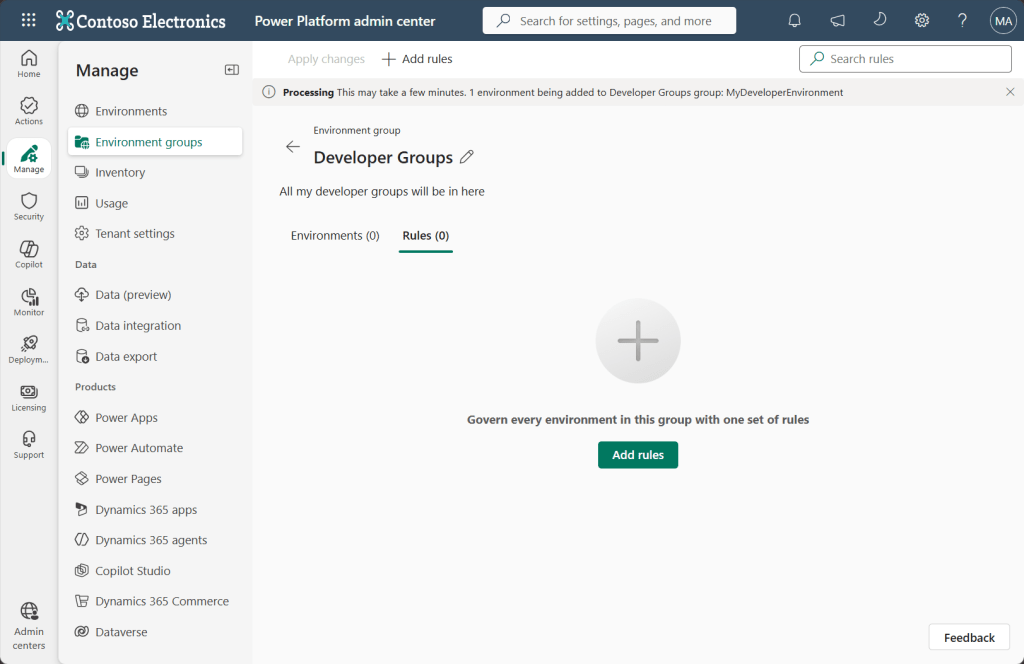Open Data integration menu item
The height and width of the screenshot is (664, 1024).
click(x=155, y=325)
